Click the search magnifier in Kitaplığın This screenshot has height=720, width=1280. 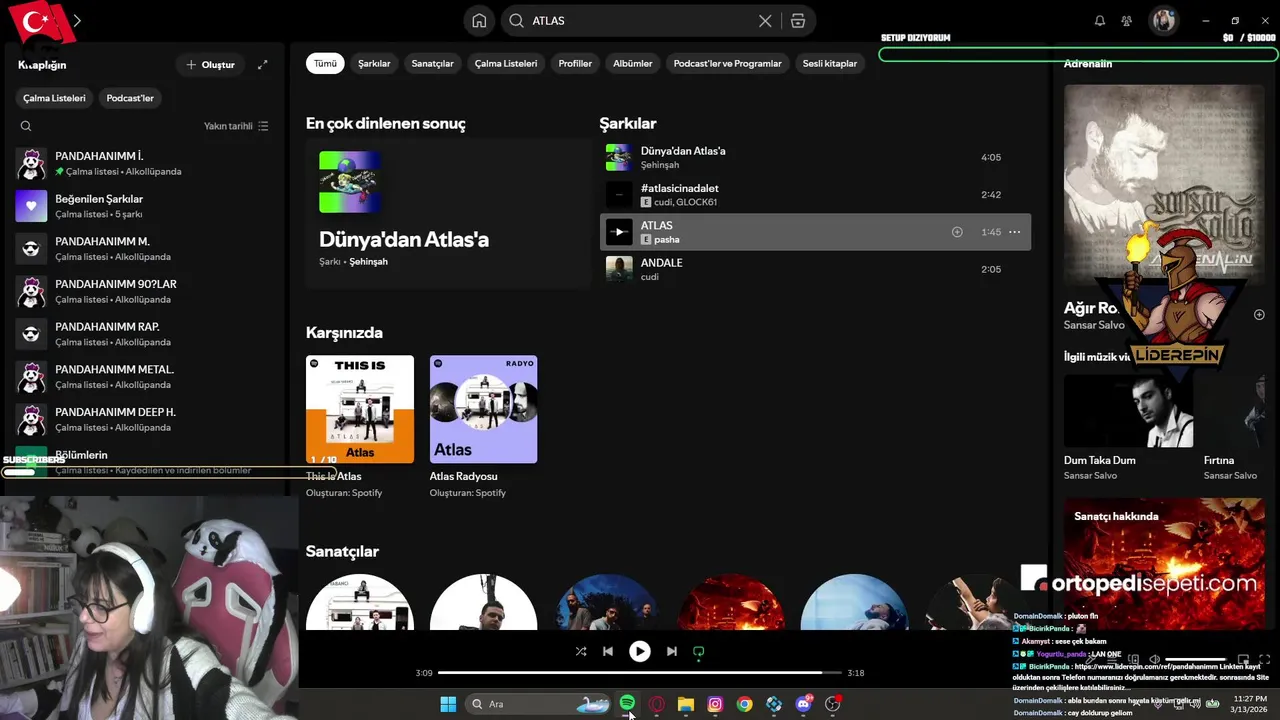[26, 126]
